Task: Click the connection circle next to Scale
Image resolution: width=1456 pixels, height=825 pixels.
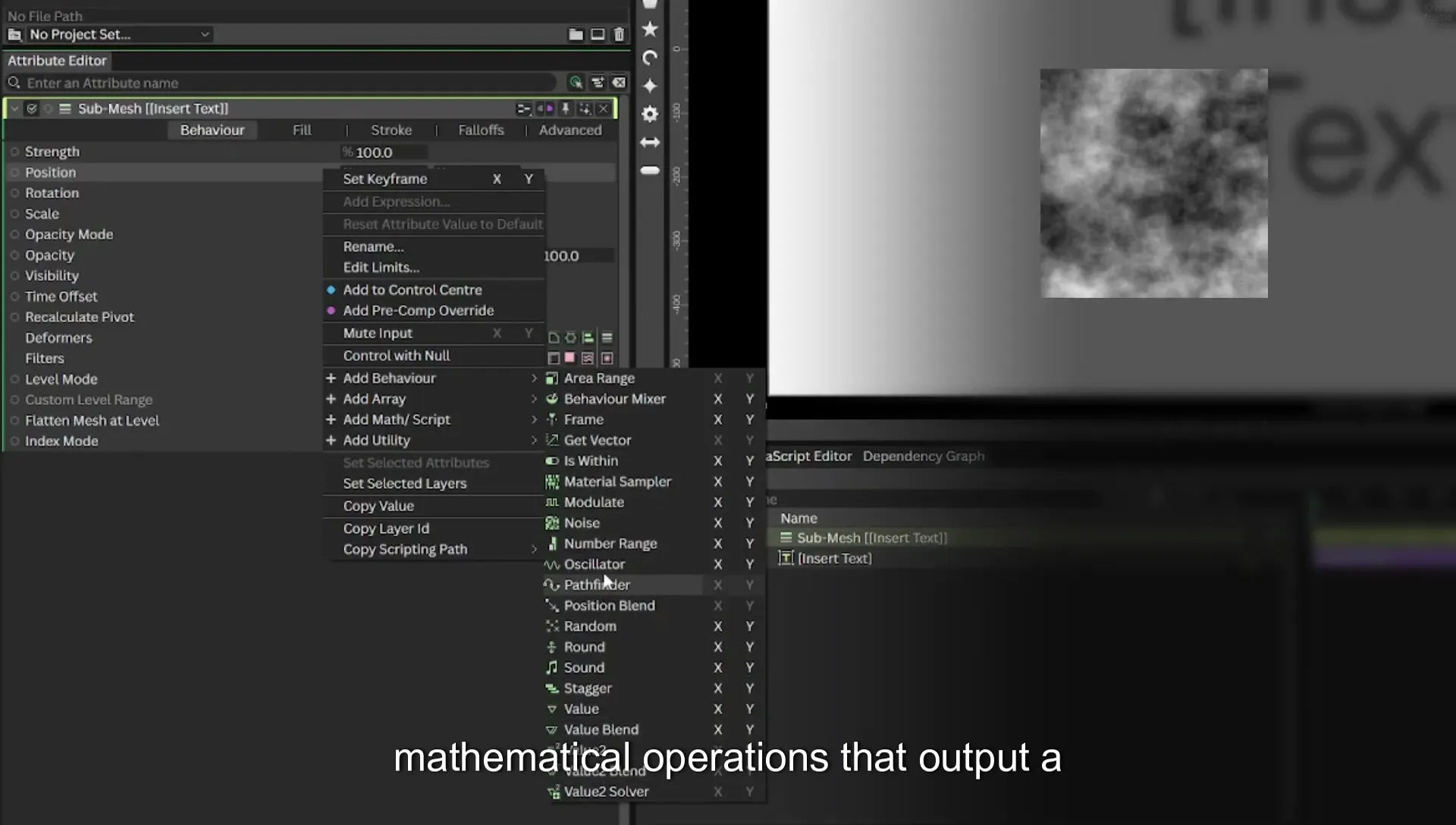Action: (14, 214)
